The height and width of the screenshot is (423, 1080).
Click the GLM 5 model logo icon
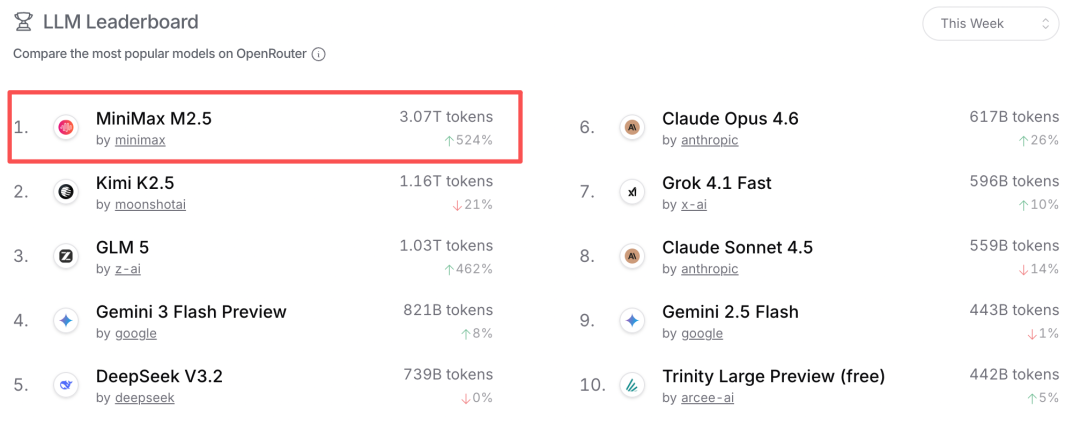tap(66, 256)
